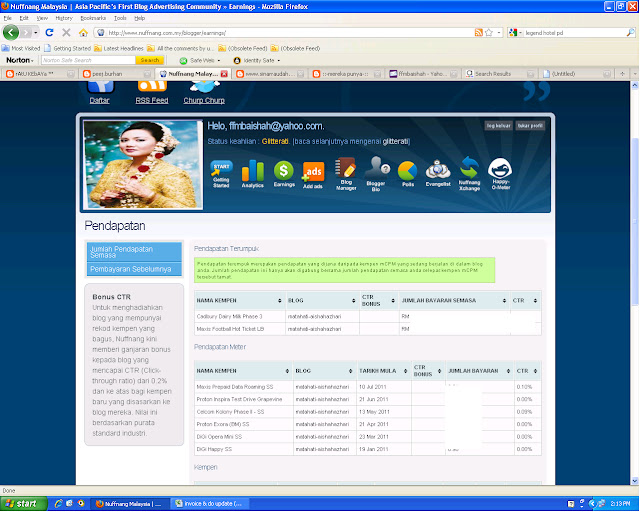Viewport: 640px width, 512px height.
Task: Open the back history dropdown arrow
Action: tap(36, 32)
